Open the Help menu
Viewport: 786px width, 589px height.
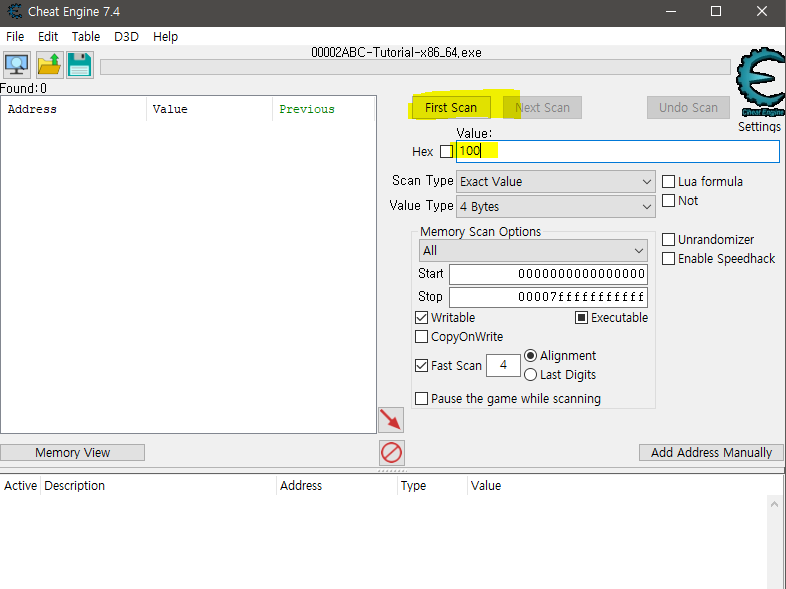pyautogui.click(x=165, y=37)
